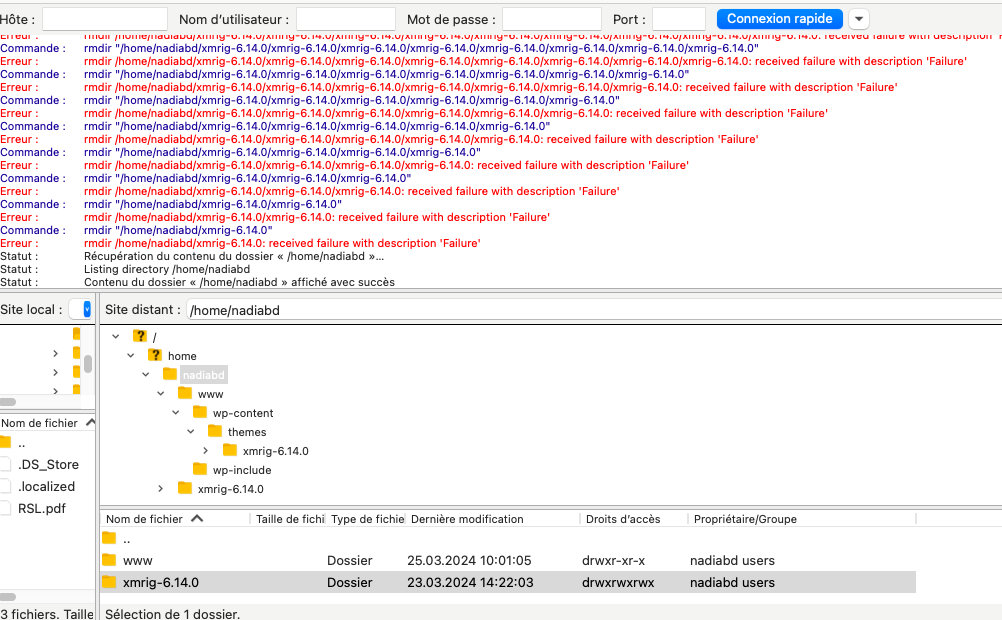Viewport: 1002px width, 620px height.
Task: Open the Site local path dropdown
Action: point(85,310)
